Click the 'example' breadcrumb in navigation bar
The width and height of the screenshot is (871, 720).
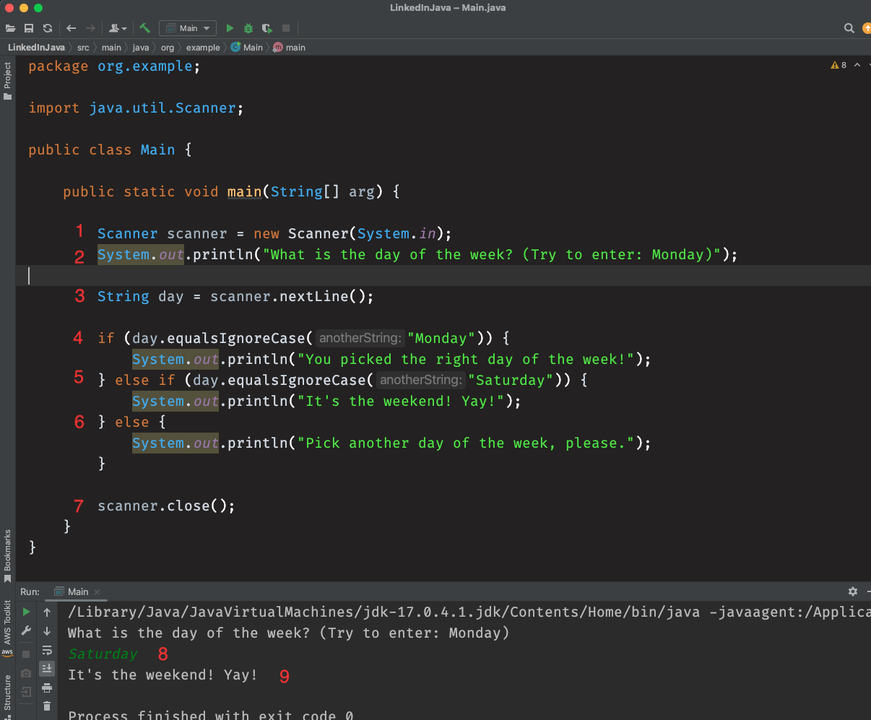tap(203, 47)
